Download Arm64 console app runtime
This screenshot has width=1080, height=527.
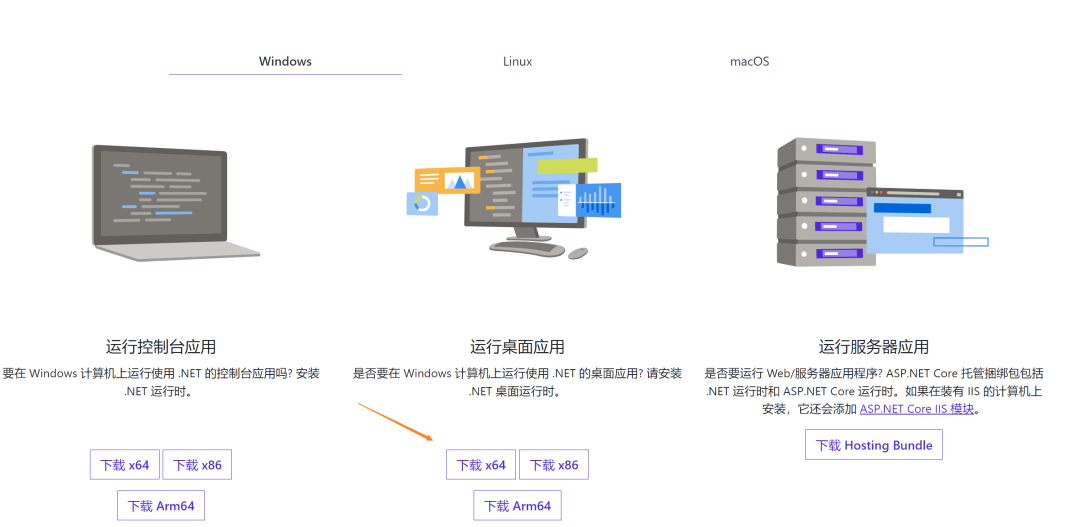tap(161, 506)
